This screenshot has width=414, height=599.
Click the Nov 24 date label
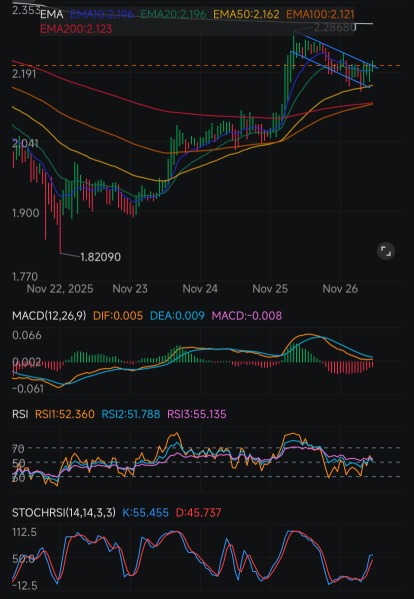click(200, 289)
